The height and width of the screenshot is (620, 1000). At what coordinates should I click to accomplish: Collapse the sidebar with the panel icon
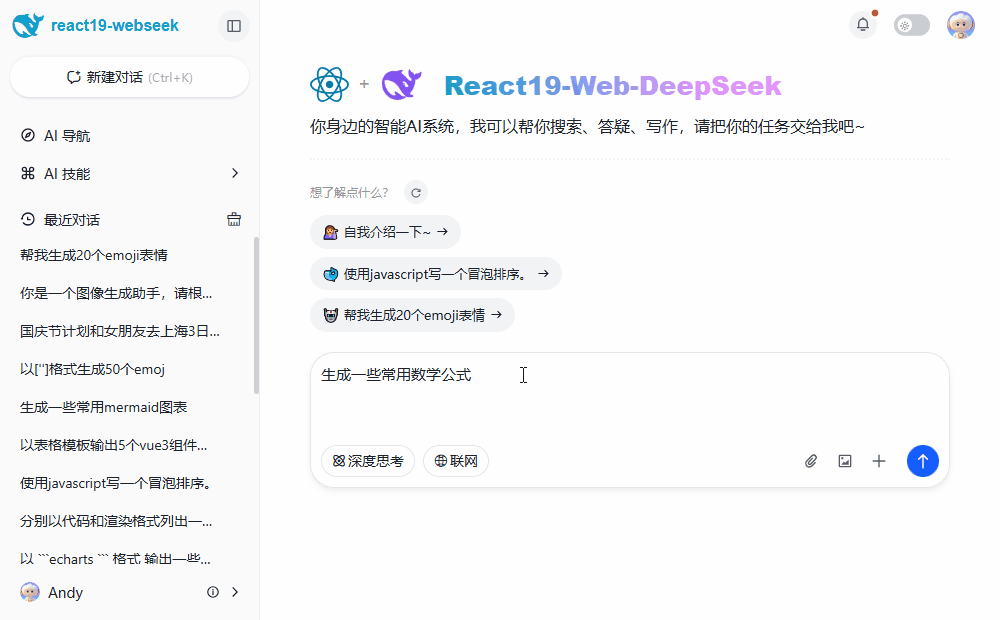coord(234,26)
